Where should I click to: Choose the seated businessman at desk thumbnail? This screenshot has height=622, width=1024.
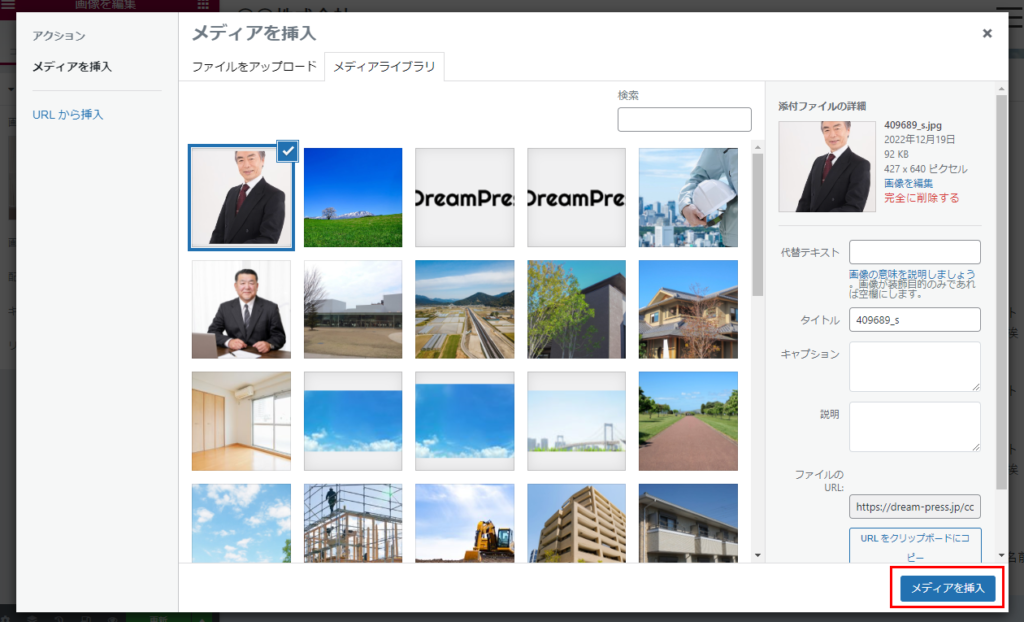pos(241,309)
